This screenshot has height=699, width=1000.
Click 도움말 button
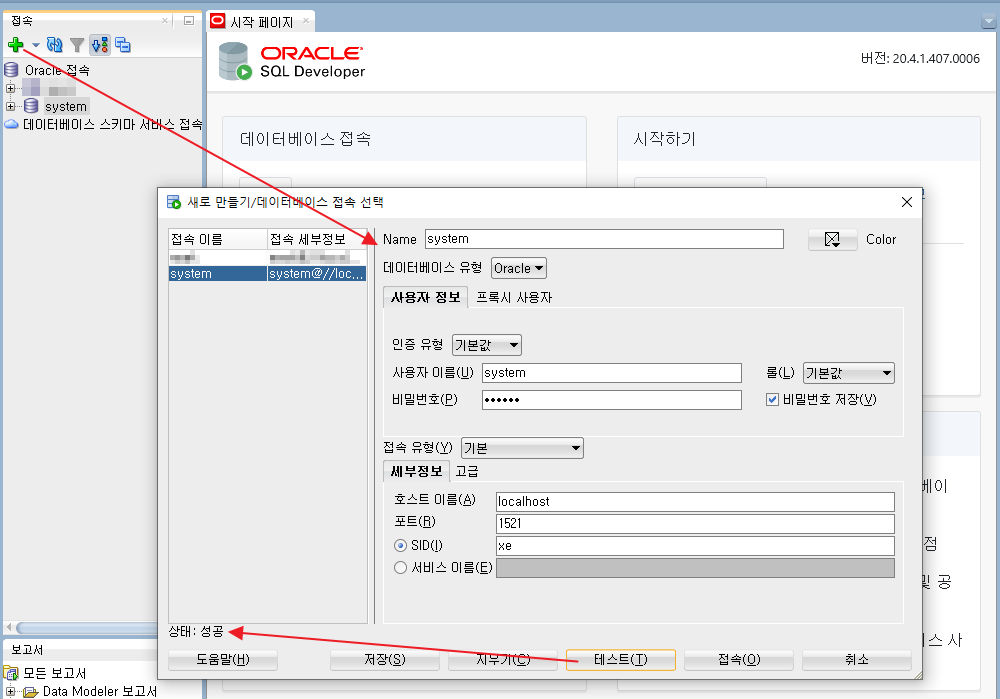click(223, 659)
